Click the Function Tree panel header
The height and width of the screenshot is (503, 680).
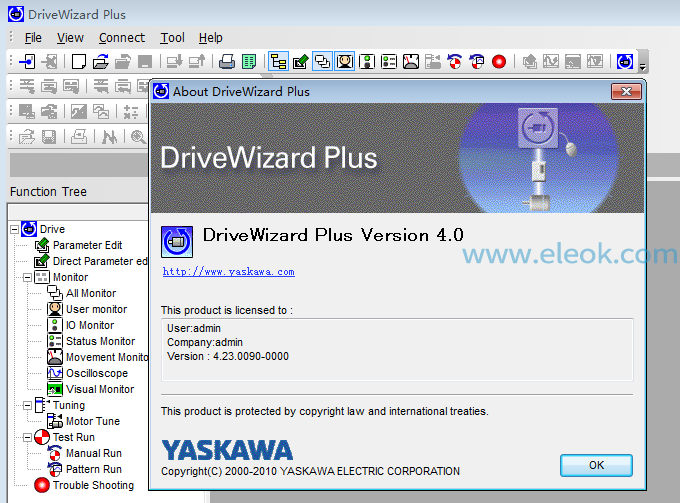(x=48, y=192)
